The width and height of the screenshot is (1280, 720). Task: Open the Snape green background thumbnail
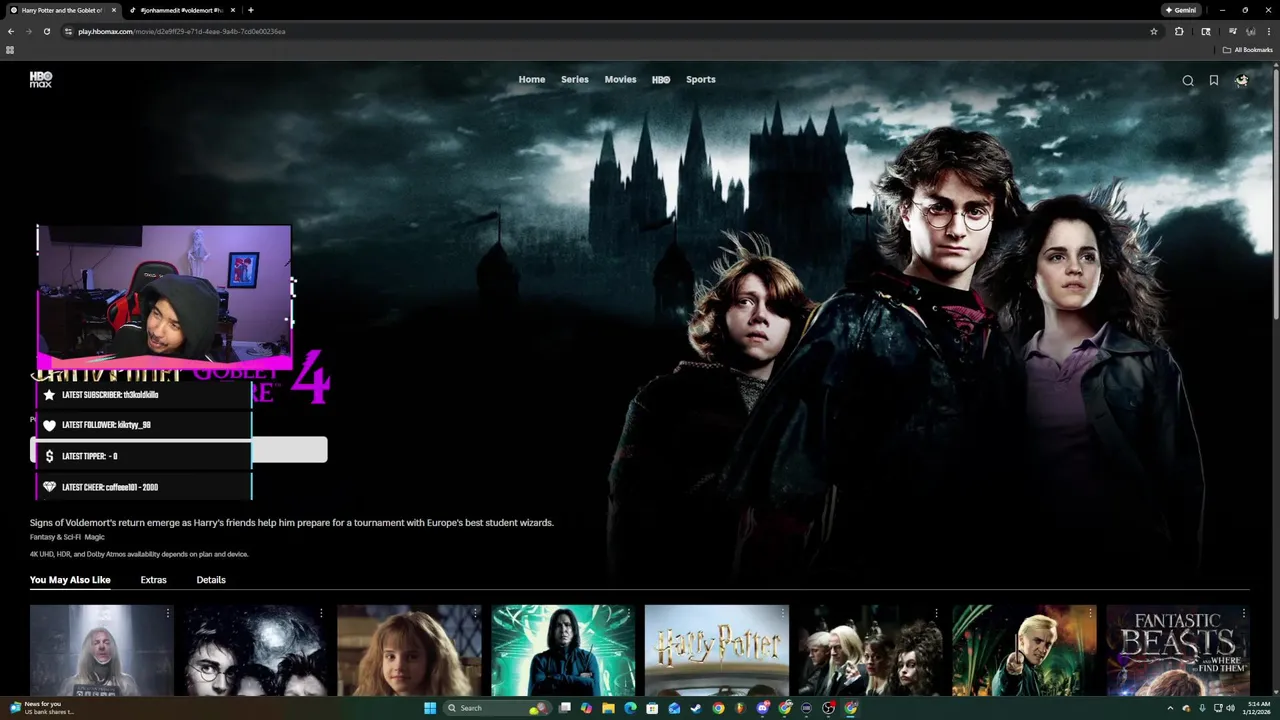coord(563,650)
